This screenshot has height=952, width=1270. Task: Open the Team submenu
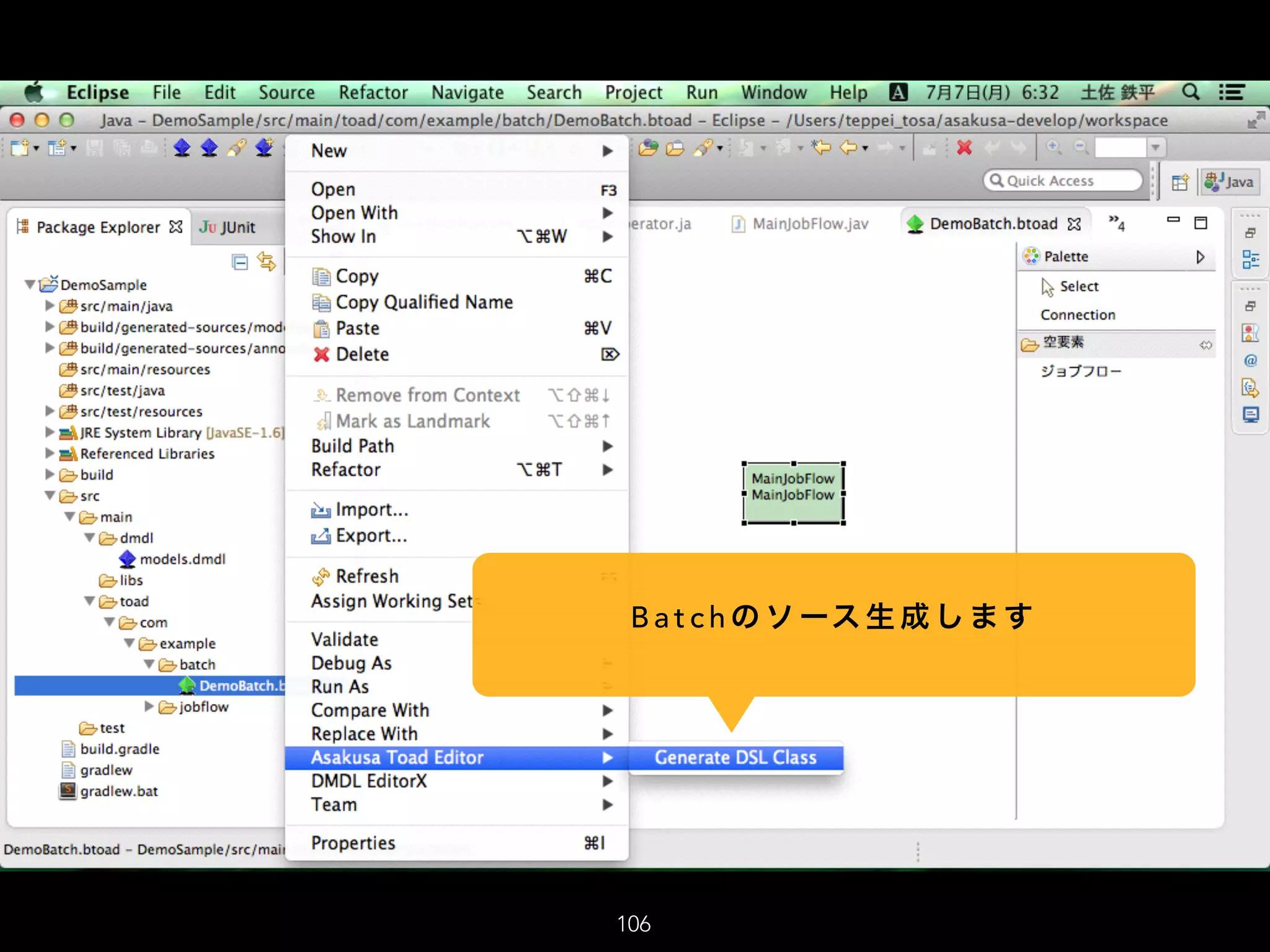click(456, 804)
